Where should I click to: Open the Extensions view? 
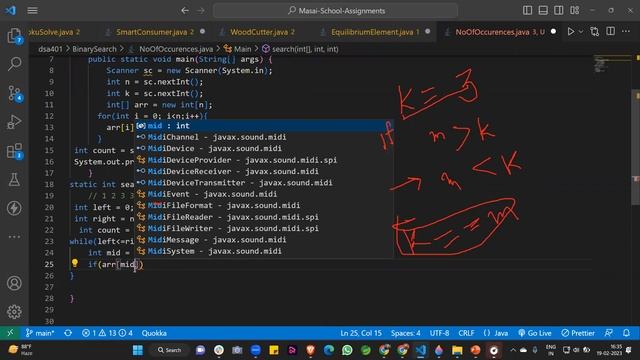click(x=14, y=151)
